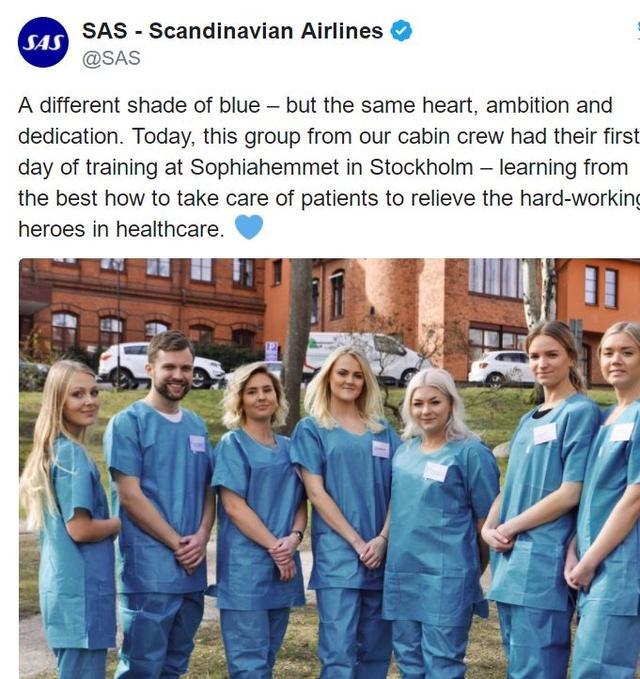Click the white delivery van in the photo background
This screenshot has width=640, height=679.
[365, 357]
